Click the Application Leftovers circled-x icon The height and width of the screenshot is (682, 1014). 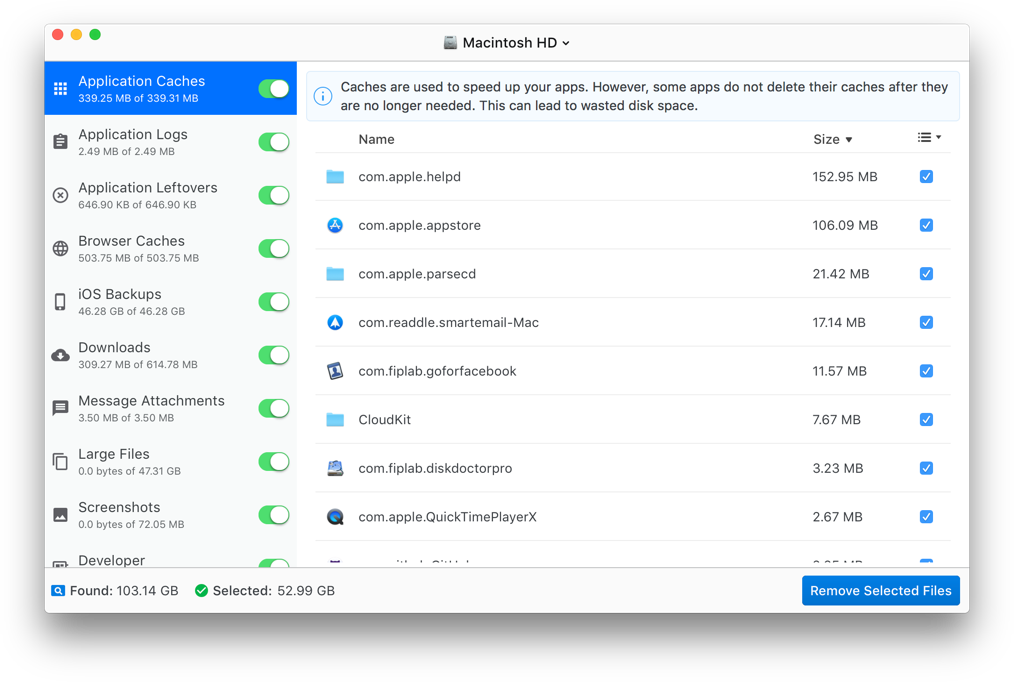[60, 195]
